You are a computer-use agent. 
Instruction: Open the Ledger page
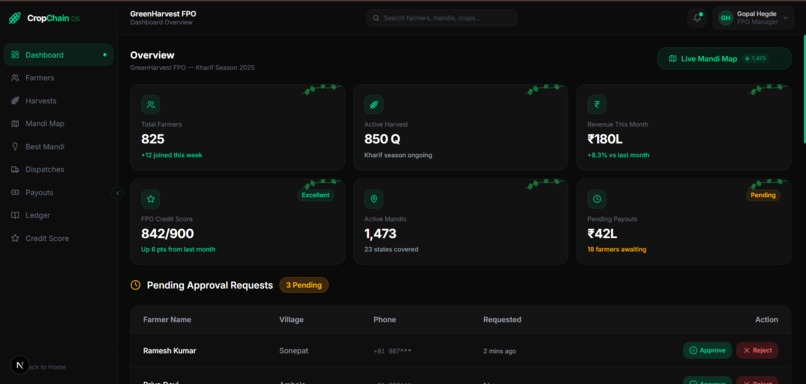click(x=59, y=215)
